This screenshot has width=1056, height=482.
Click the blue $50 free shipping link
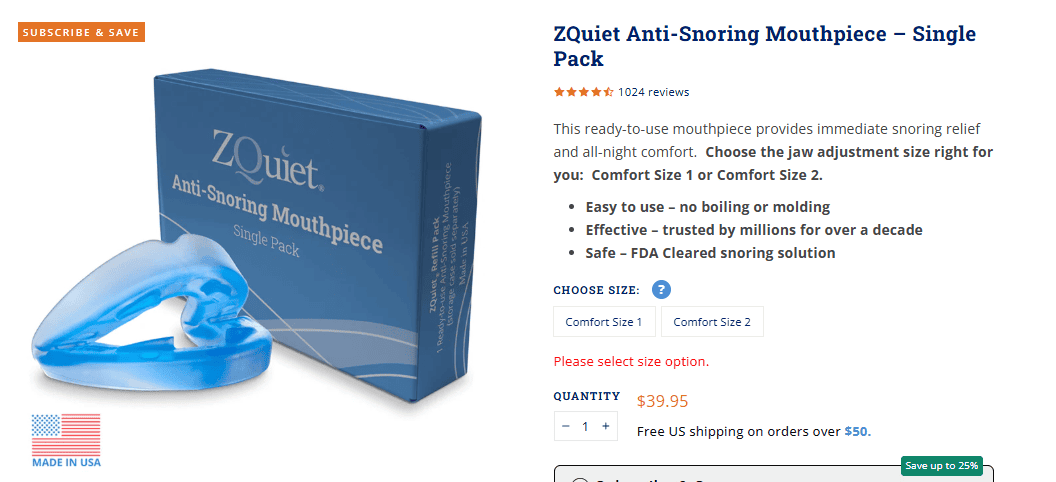pos(857,432)
